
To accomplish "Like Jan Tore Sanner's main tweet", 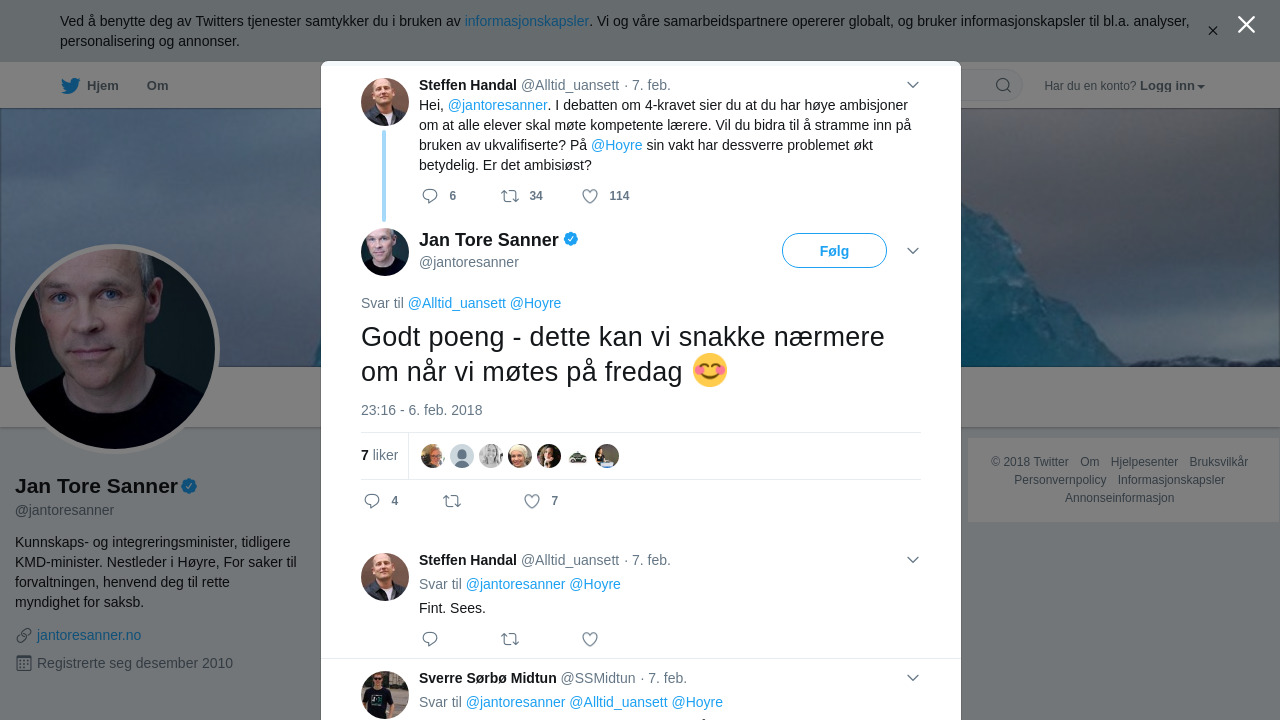I will (532, 501).
